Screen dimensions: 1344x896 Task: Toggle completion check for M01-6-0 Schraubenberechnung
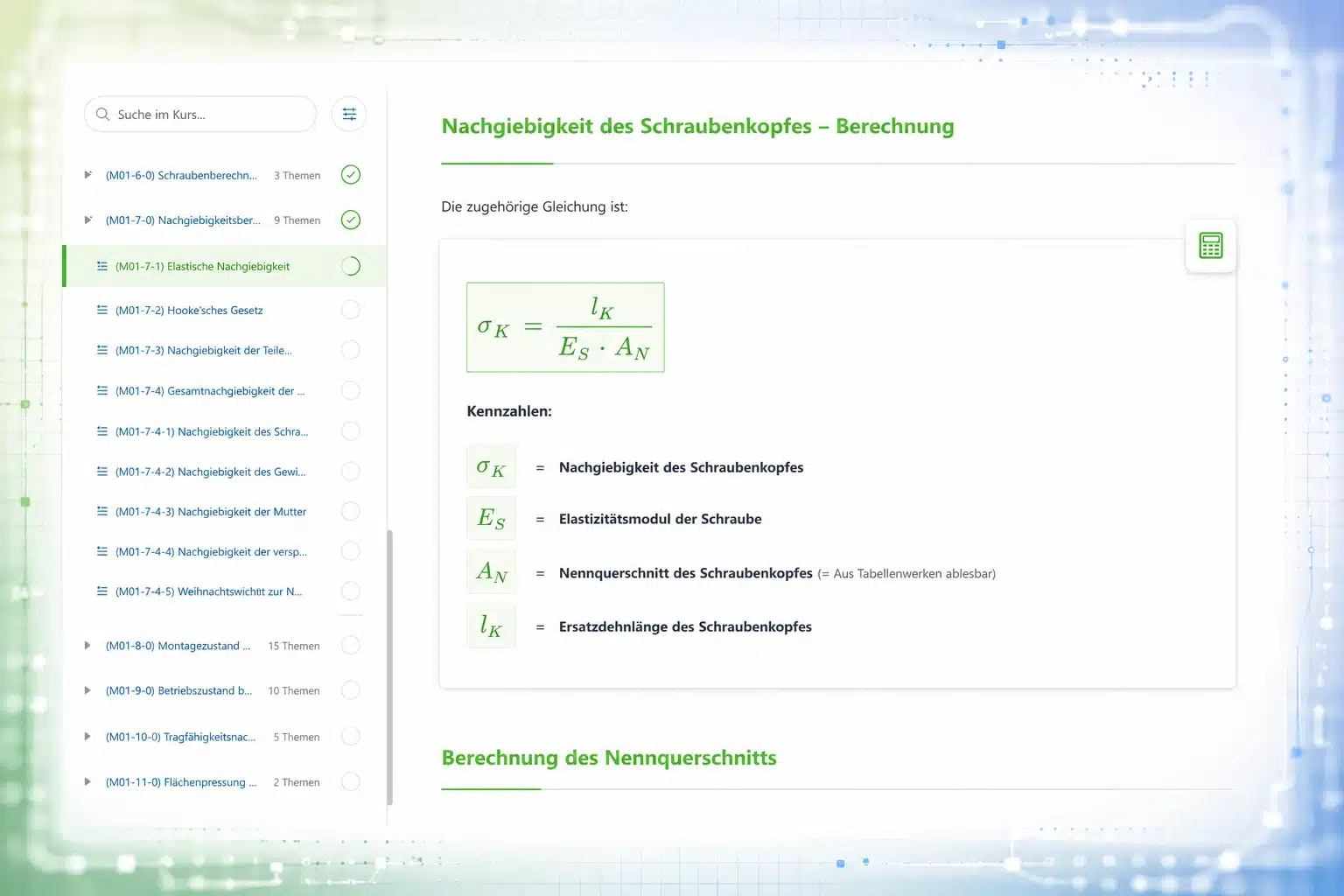[x=350, y=175]
